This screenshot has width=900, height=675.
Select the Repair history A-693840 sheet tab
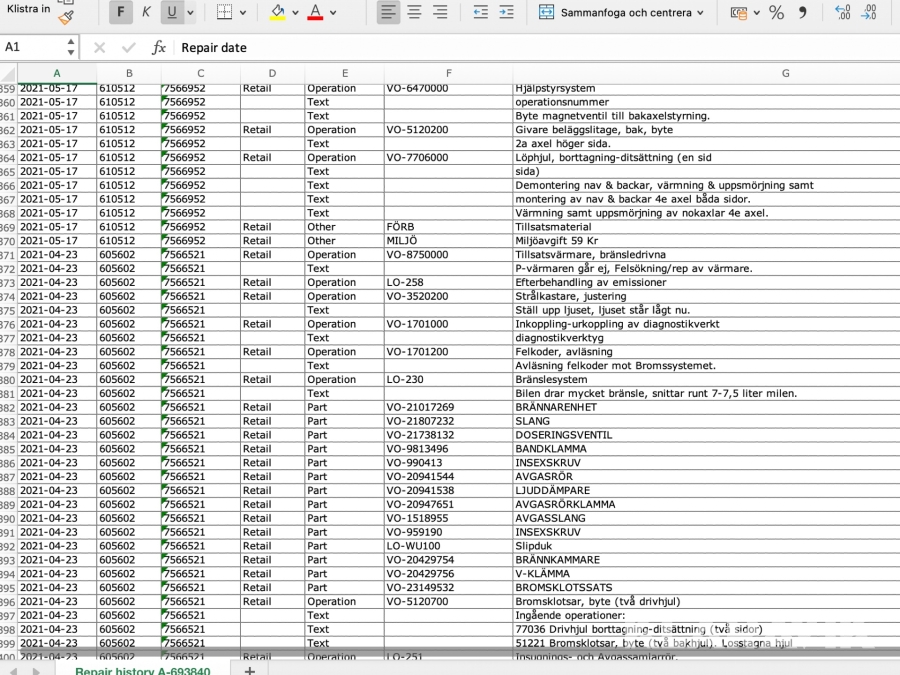pyautogui.click(x=142, y=671)
